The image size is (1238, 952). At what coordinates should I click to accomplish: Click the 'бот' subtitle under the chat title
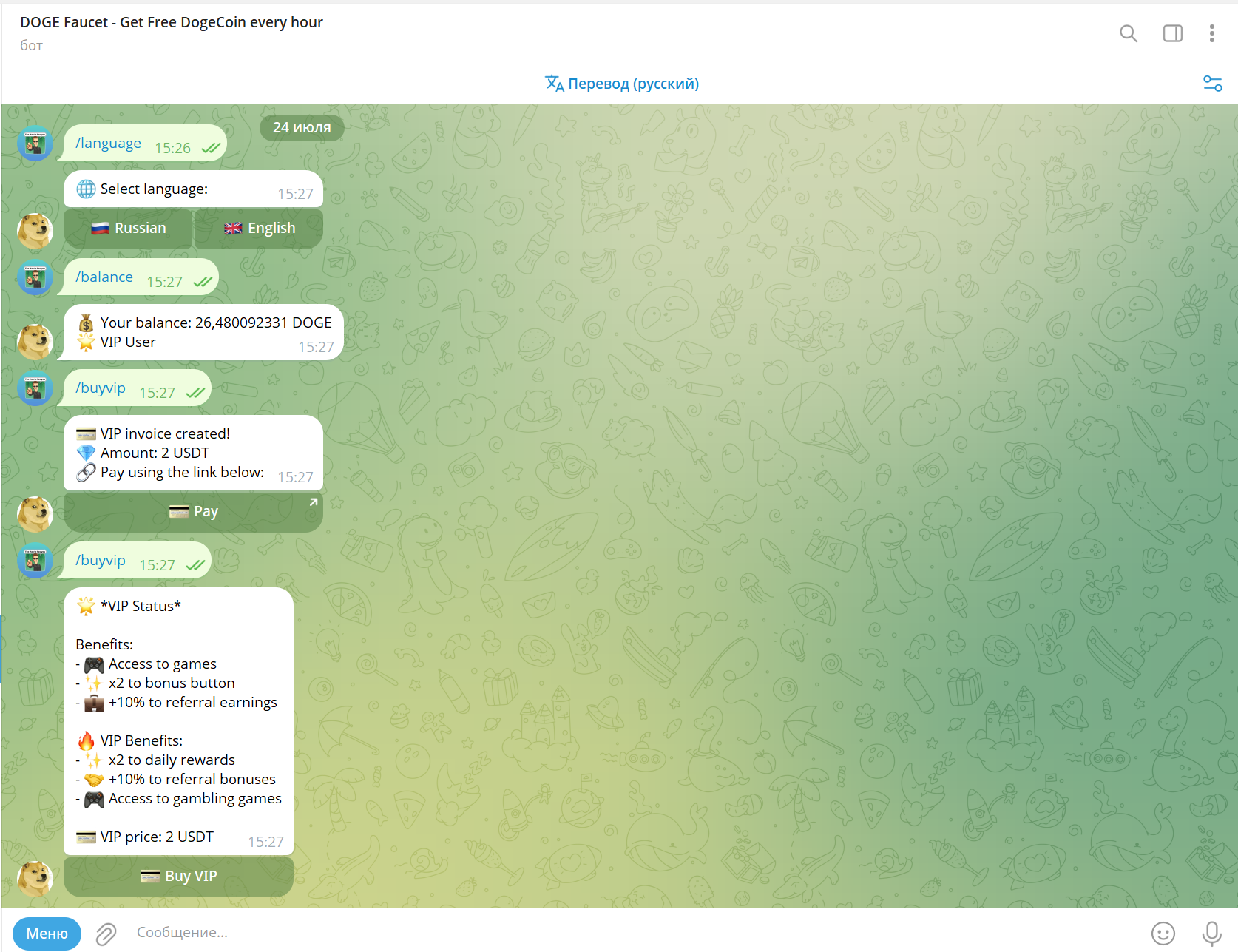point(31,45)
